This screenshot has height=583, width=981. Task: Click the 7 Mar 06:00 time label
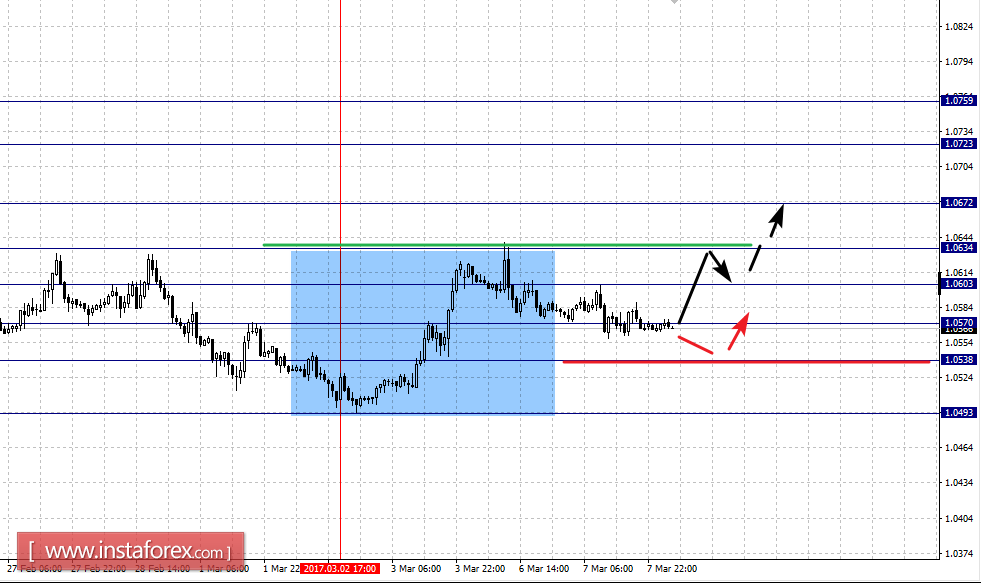point(607,569)
